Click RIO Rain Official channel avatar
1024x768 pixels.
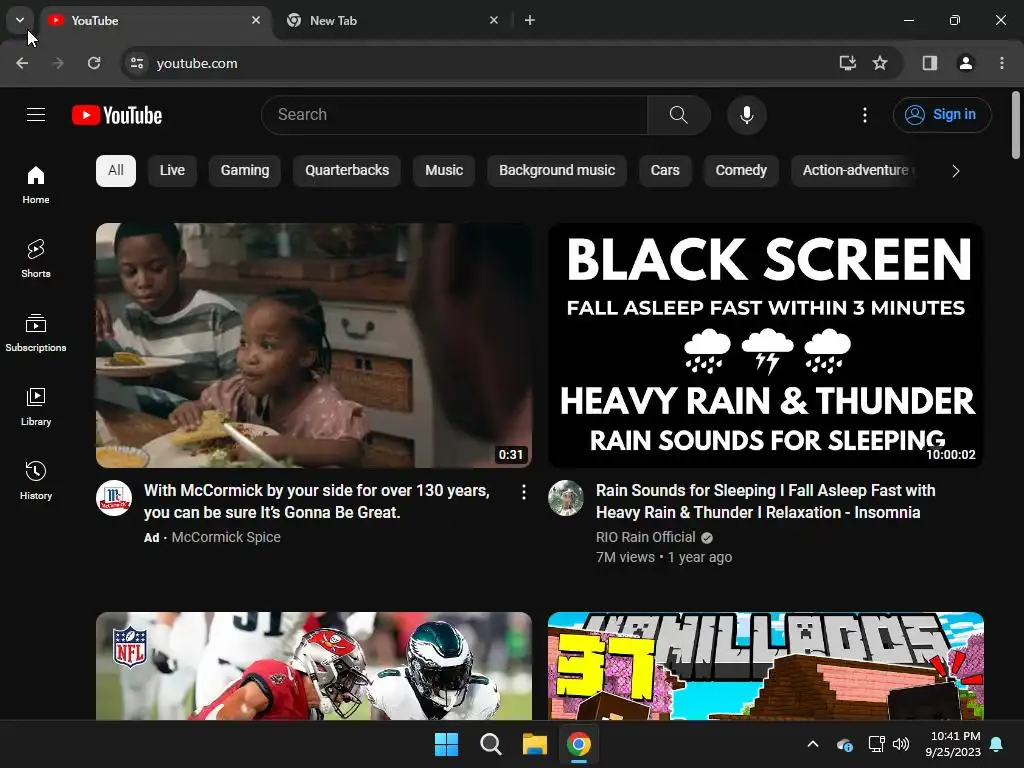coord(566,498)
